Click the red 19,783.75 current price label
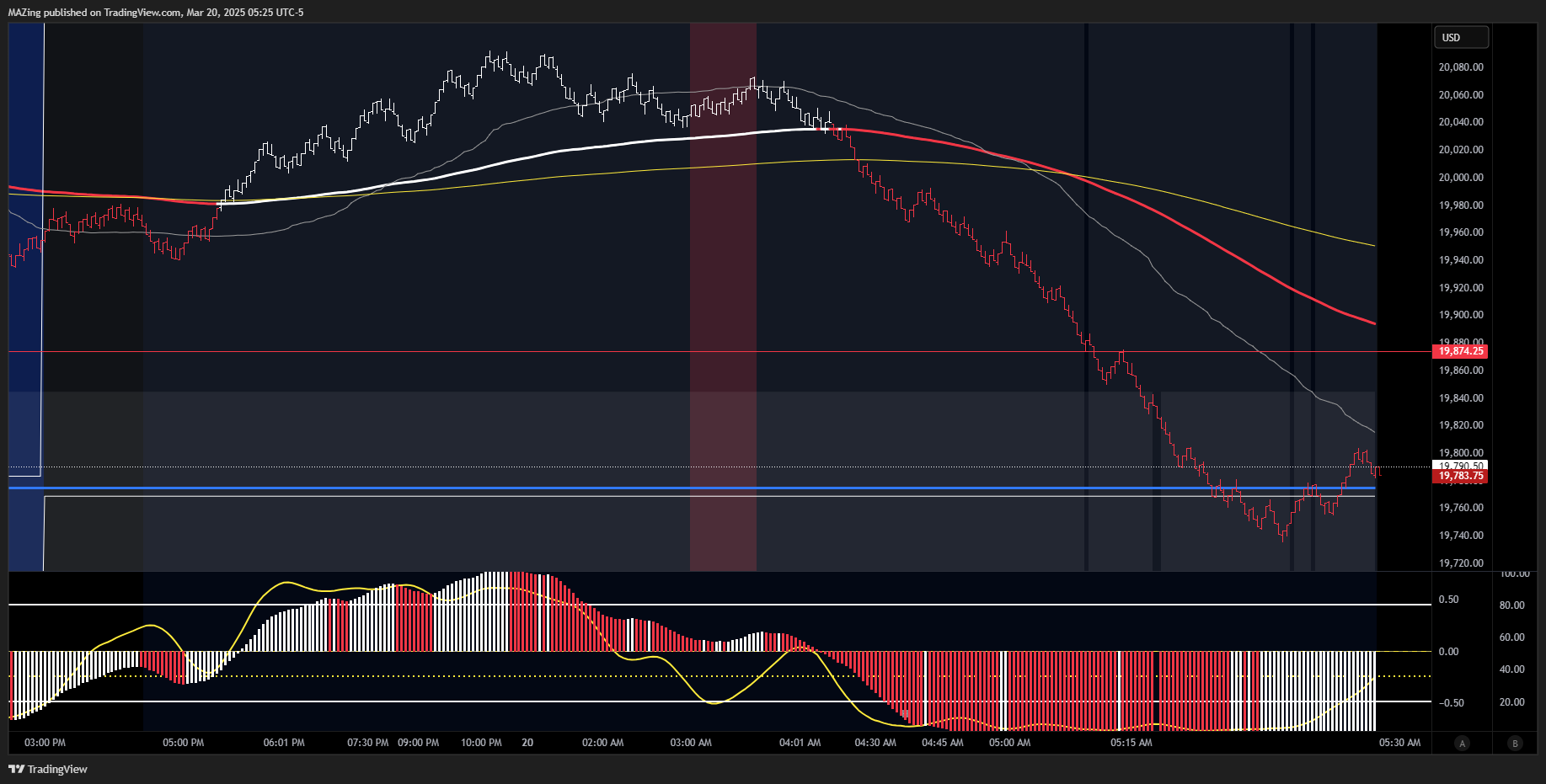This screenshot has width=1546, height=784. pyautogui.click(x=1460, y=476)
